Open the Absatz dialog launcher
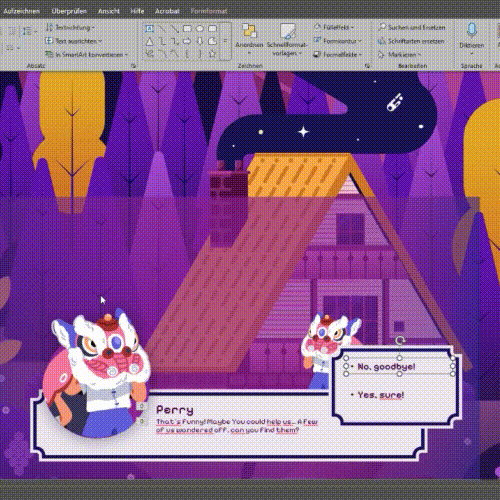Image resolution: width=500 pixels, height=500 pixels. [x=134, y=66]
